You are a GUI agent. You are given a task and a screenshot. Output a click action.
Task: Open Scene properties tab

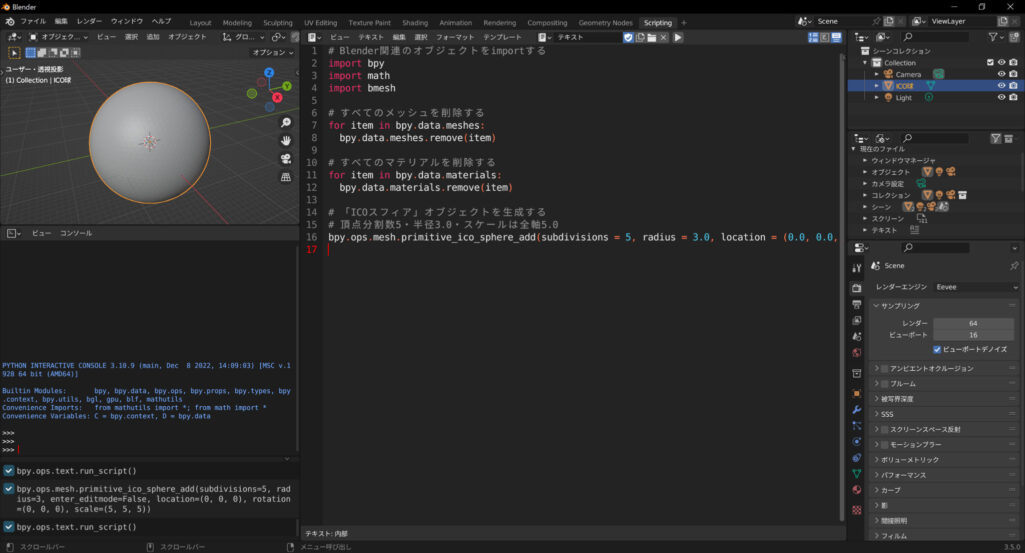[856, 336]
